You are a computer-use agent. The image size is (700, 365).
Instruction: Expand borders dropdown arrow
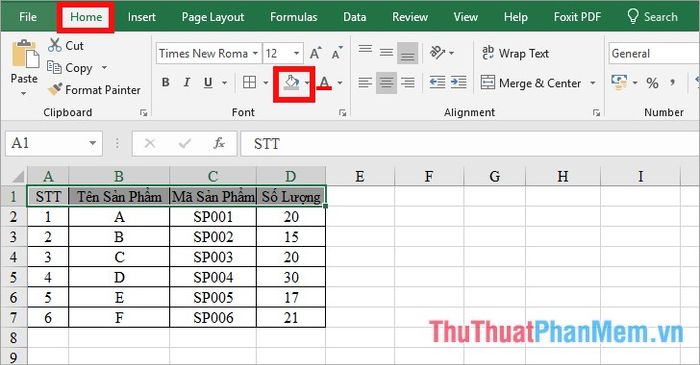[x=265, y=83]
